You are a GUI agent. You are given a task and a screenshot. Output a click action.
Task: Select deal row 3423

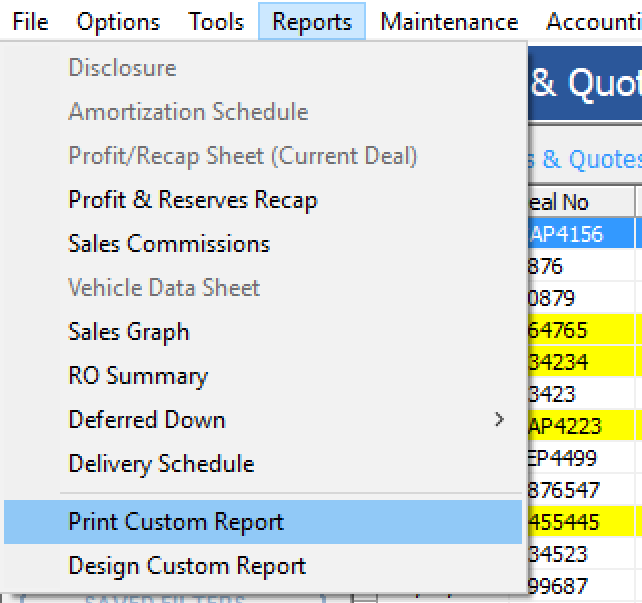point(585,394)
